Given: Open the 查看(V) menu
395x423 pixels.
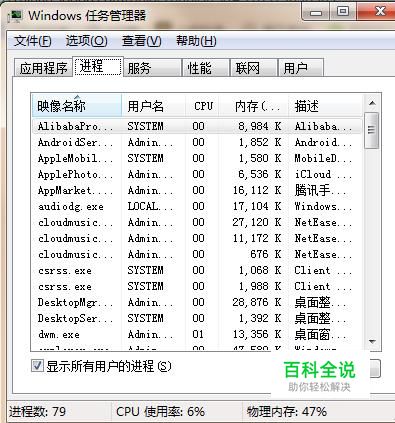Looking at the screenshot, I should pyautogui.click(x=141, y=41).
